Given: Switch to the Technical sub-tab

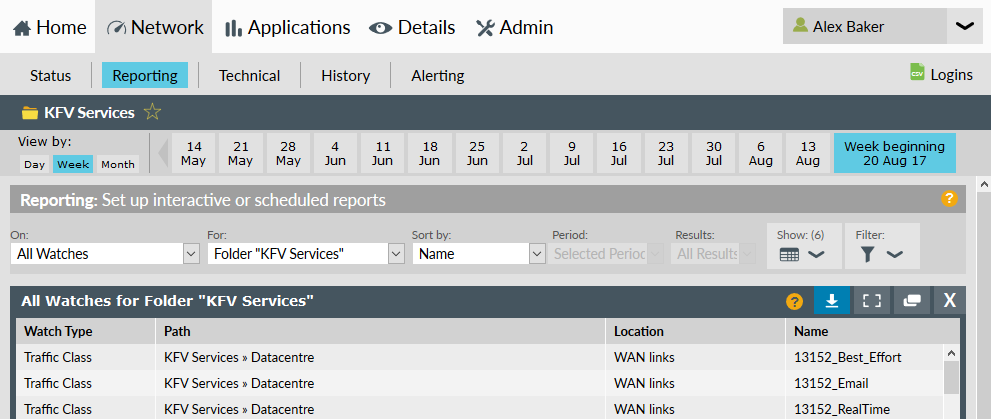Looking at the screenshot, I should [249, 75].
